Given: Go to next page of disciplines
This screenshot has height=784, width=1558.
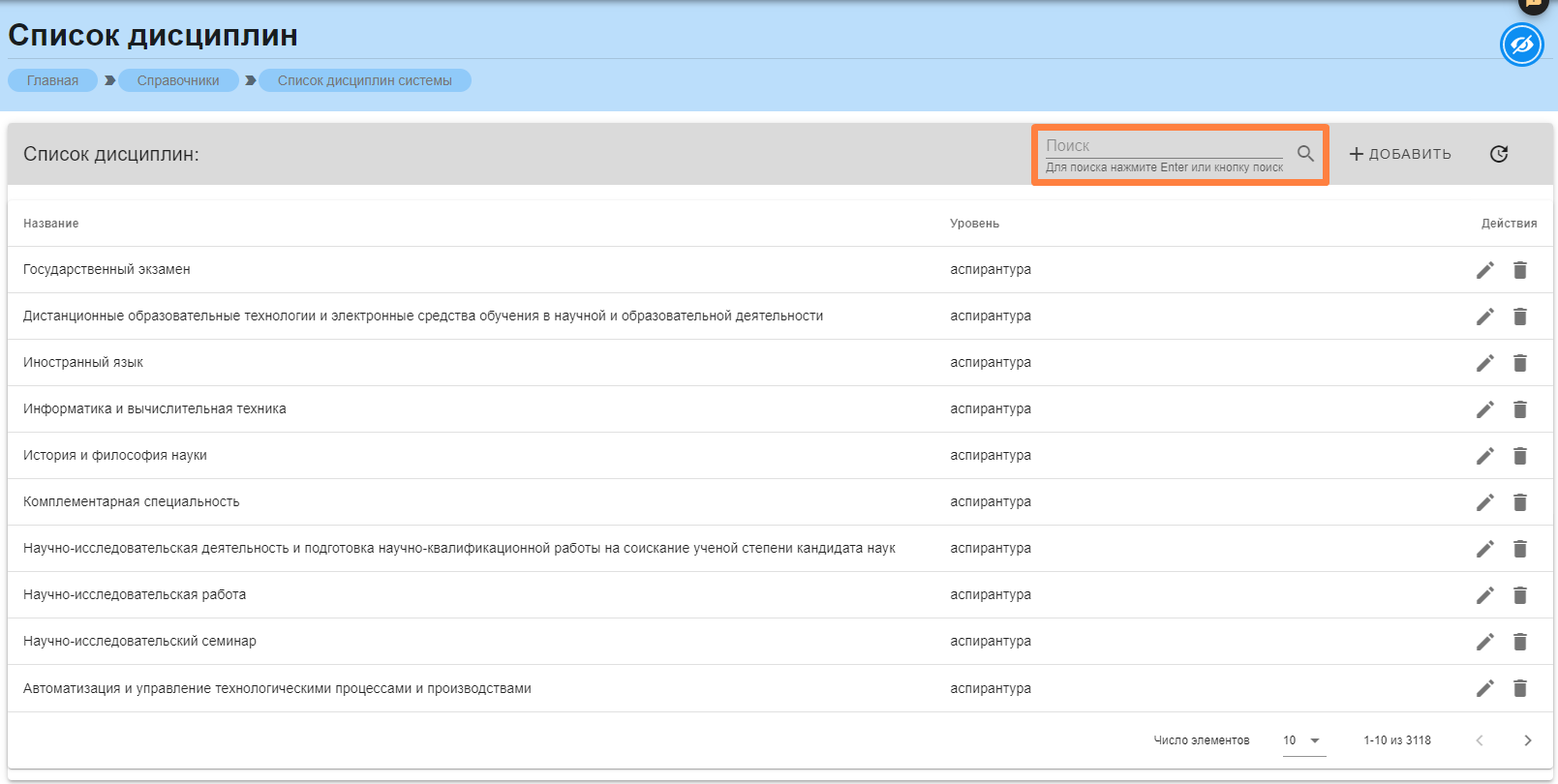Looking at the screenshot, I should [1527, 740].
